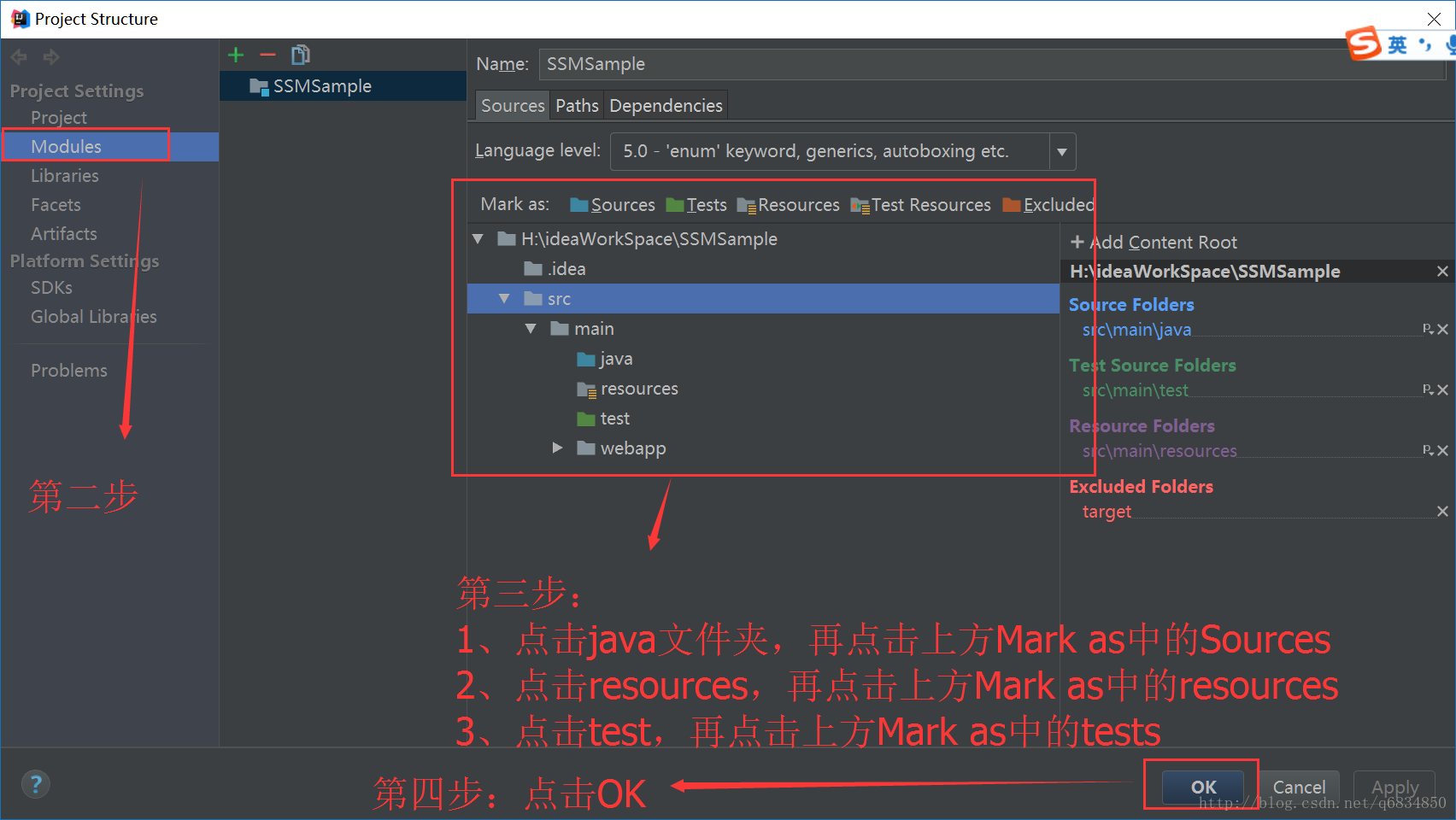1456x820 pixels.
Task: Collapse the main folder node
Action: click(531, 329)
